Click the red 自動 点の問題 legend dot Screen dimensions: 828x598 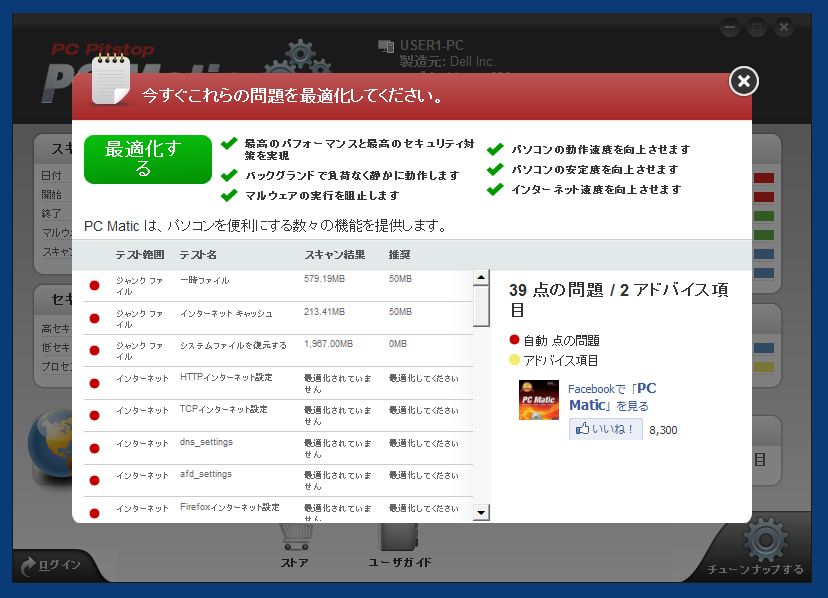click(x=514, y=340)
